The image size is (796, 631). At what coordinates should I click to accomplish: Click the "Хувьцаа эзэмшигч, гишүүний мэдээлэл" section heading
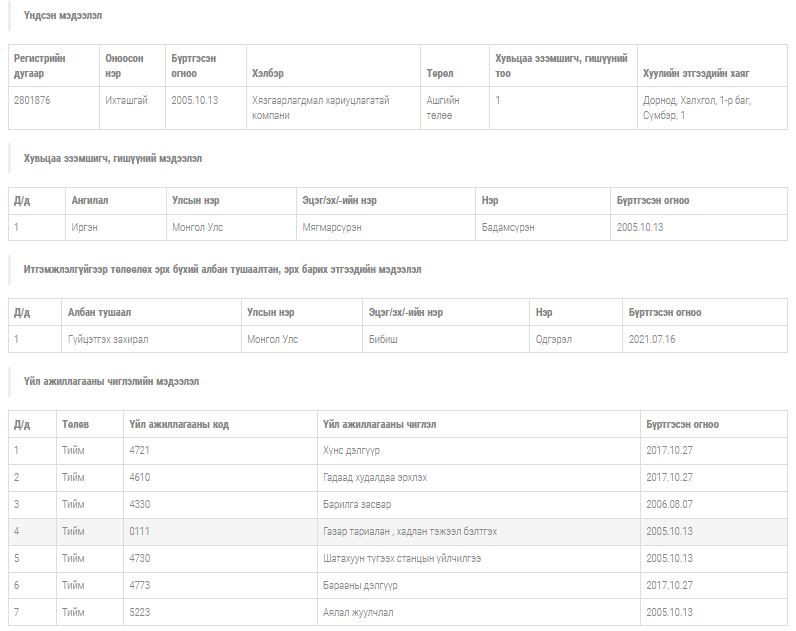click(113, 158)
